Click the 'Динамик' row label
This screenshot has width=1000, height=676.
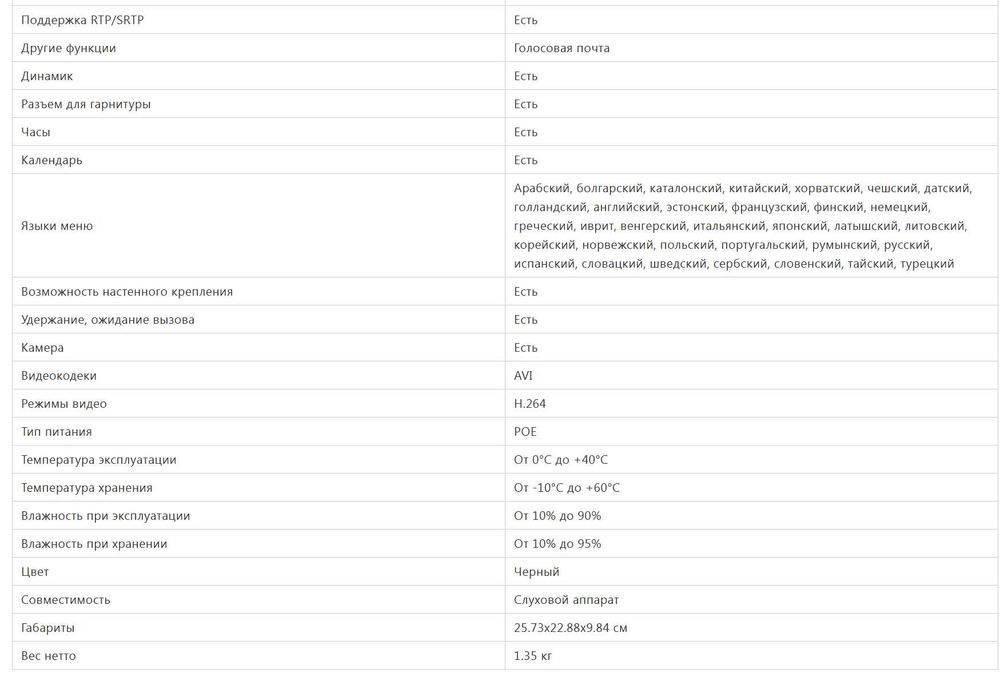click(47, 76)
